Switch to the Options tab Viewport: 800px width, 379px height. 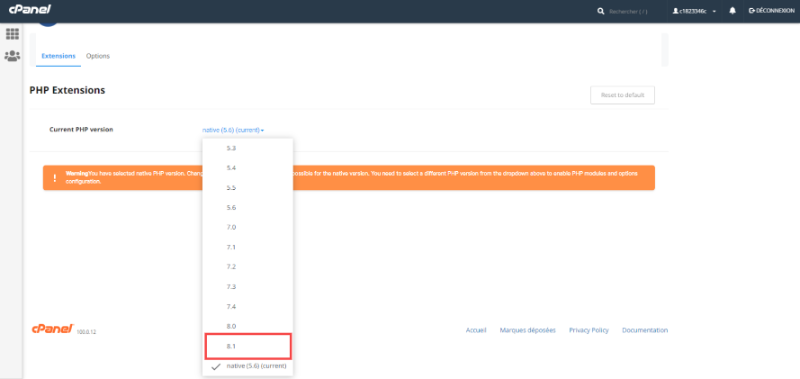pos(98,56)
